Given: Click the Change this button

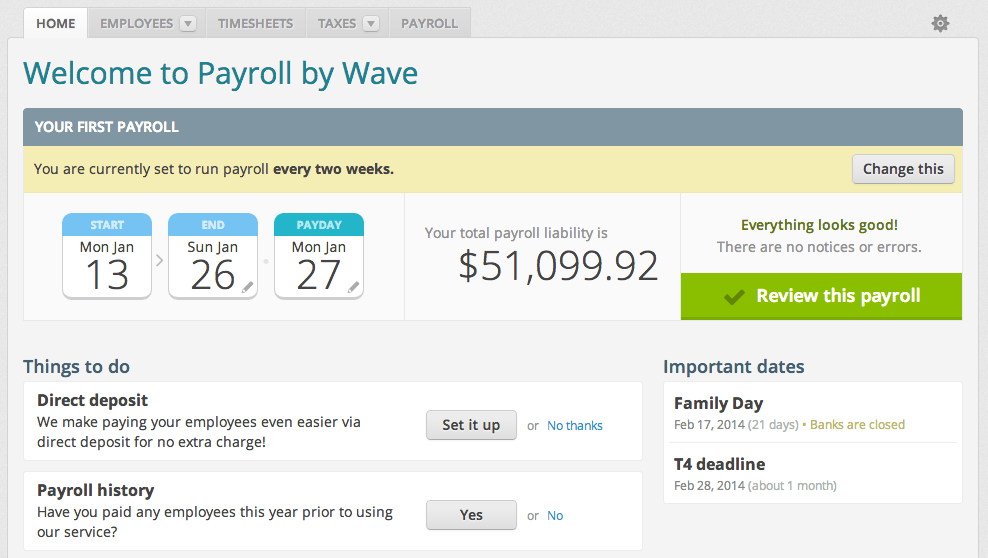Looking at the screenshot, I should (x=903, y=169).
